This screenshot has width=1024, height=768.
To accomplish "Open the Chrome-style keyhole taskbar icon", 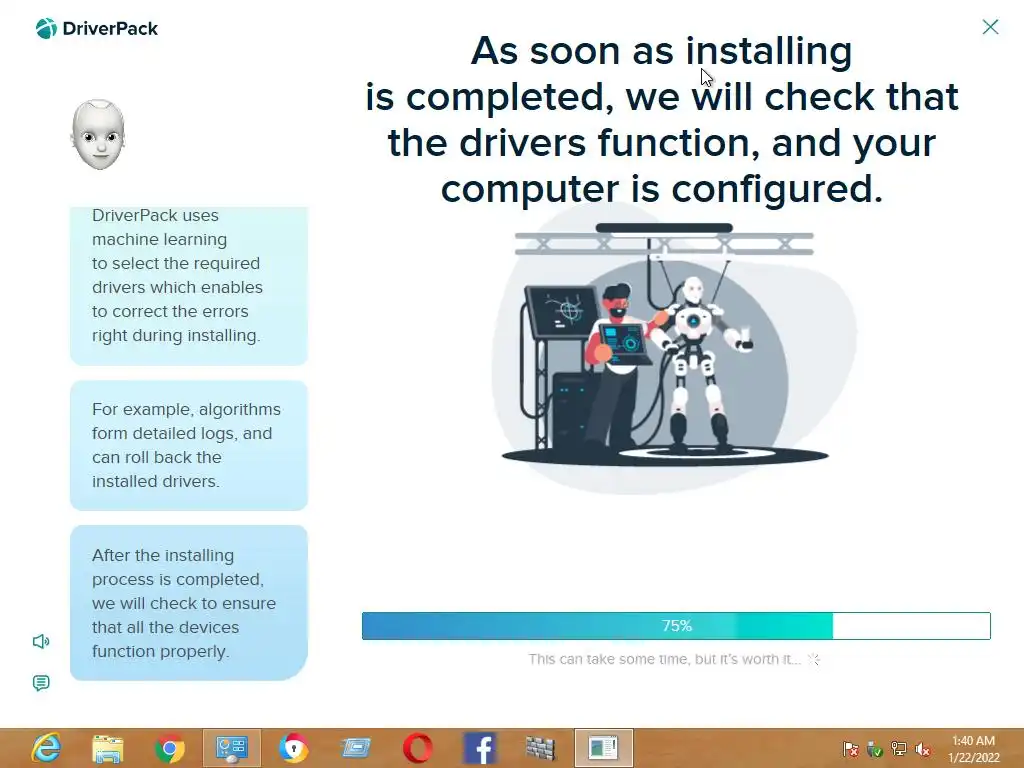I will 293,748.
